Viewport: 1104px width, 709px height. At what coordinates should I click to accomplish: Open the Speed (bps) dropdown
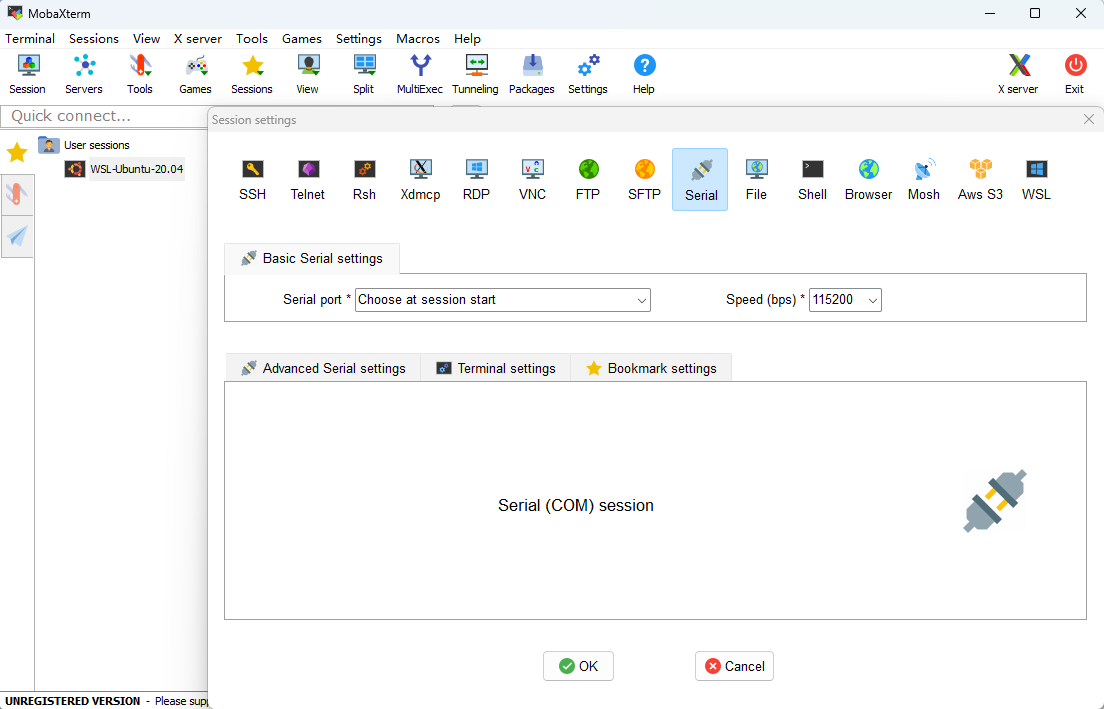[845, 300]
